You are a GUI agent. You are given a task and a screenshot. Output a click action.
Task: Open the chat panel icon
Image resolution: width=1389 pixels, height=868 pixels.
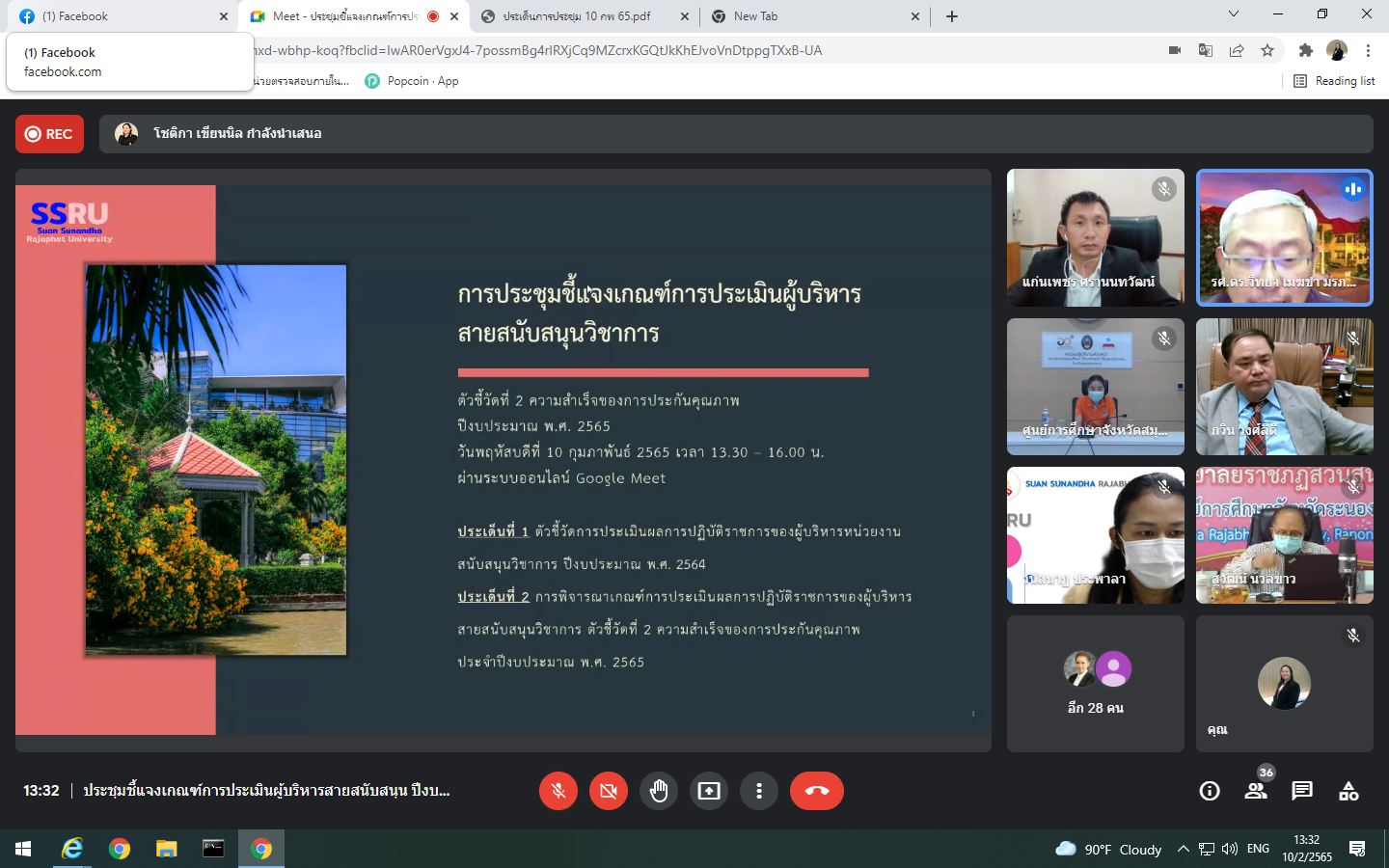1302,791
